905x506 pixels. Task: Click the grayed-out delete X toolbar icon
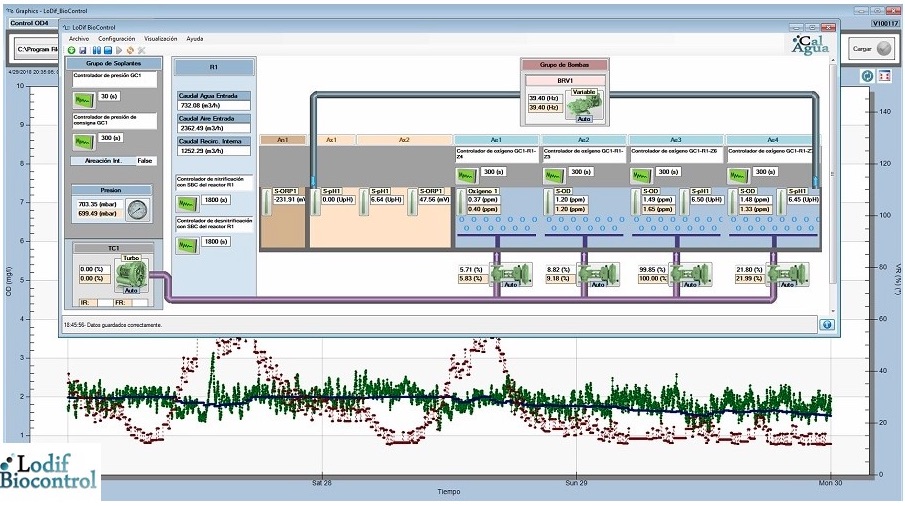[141, 51]
